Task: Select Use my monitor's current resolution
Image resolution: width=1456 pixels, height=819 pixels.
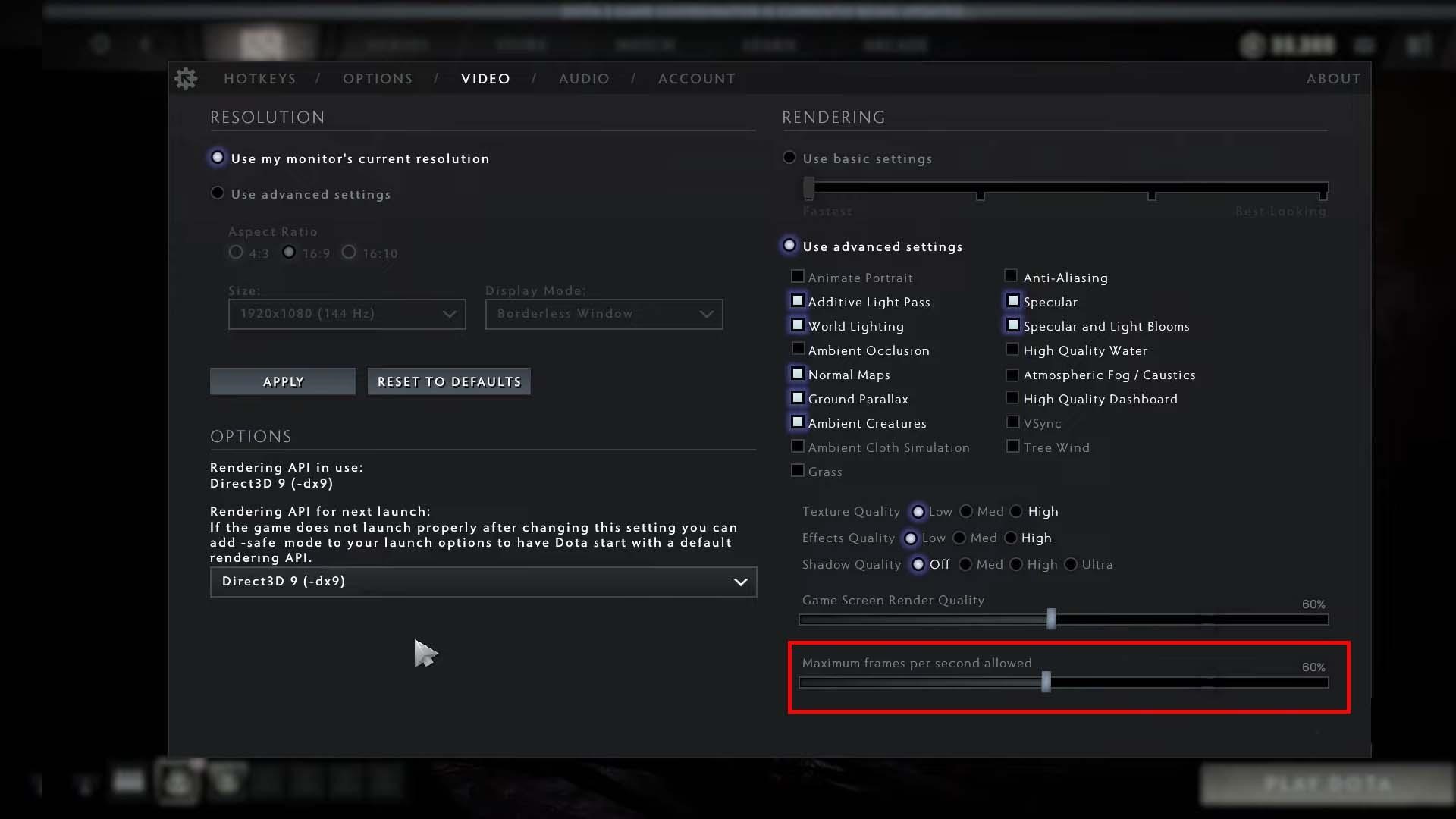Action: 218,158
